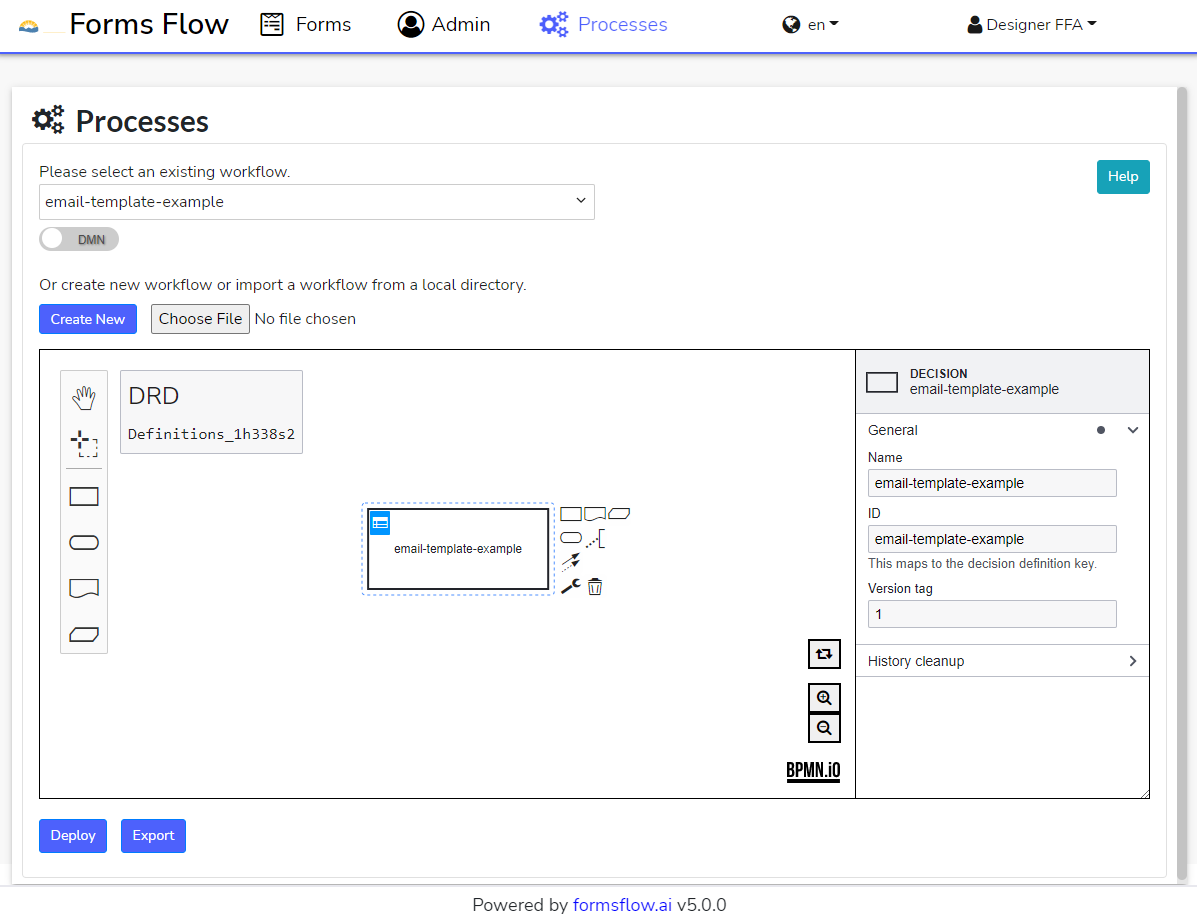This screenshot has width=1197, height=916.
Task: Open the Admin menu item
Action: pyautogui.click(x=444, y=25)
